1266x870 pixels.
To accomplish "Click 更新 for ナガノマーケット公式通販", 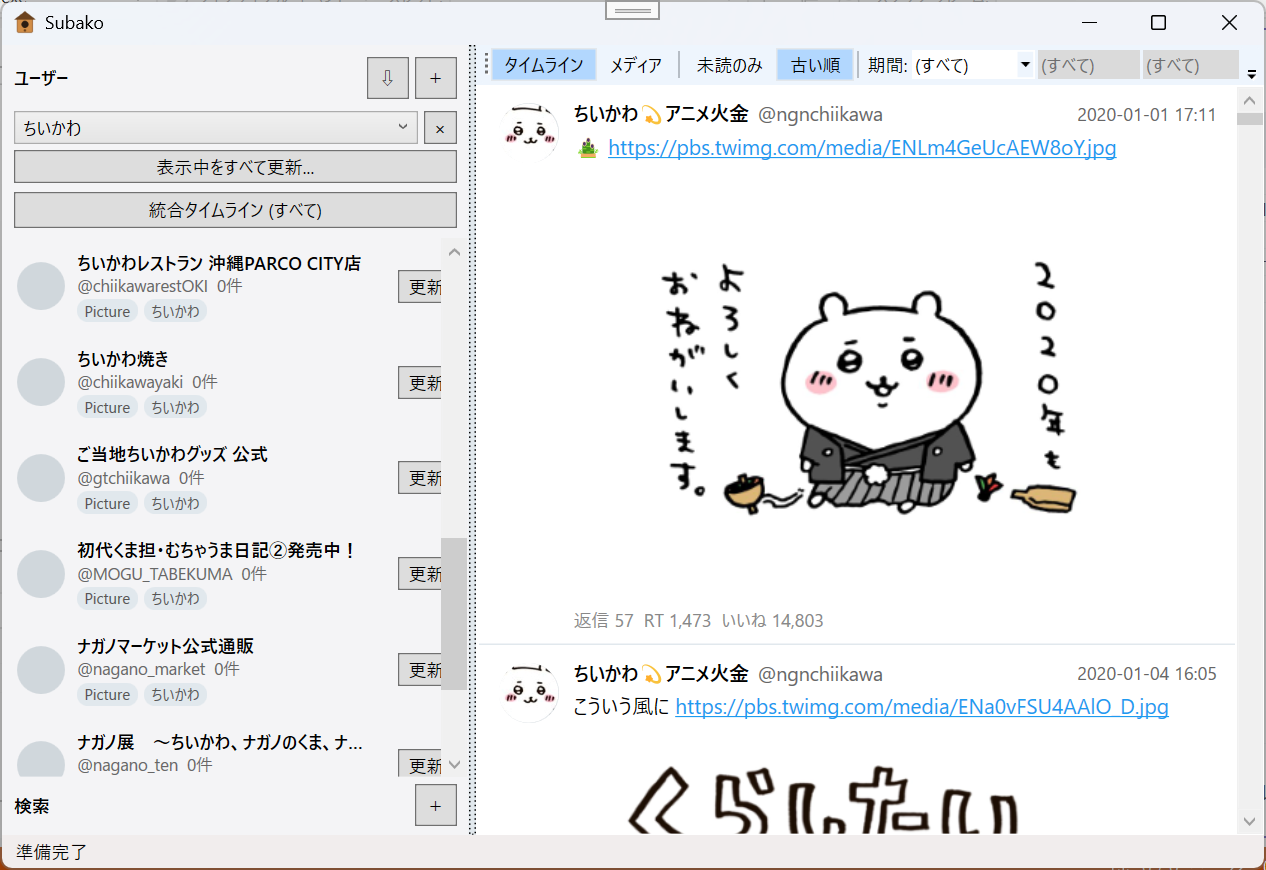I will (x=420, y=670).
